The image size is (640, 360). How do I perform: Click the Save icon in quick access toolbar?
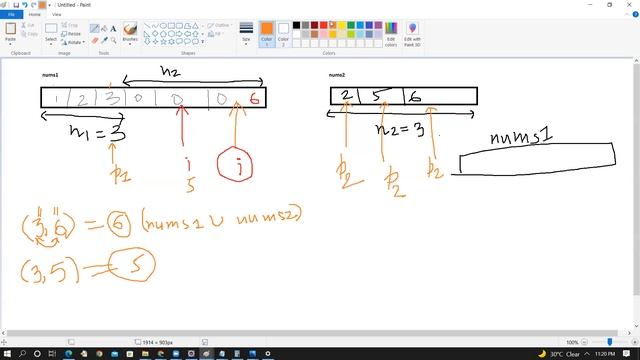pyautogui.click(x=16, y=5)
